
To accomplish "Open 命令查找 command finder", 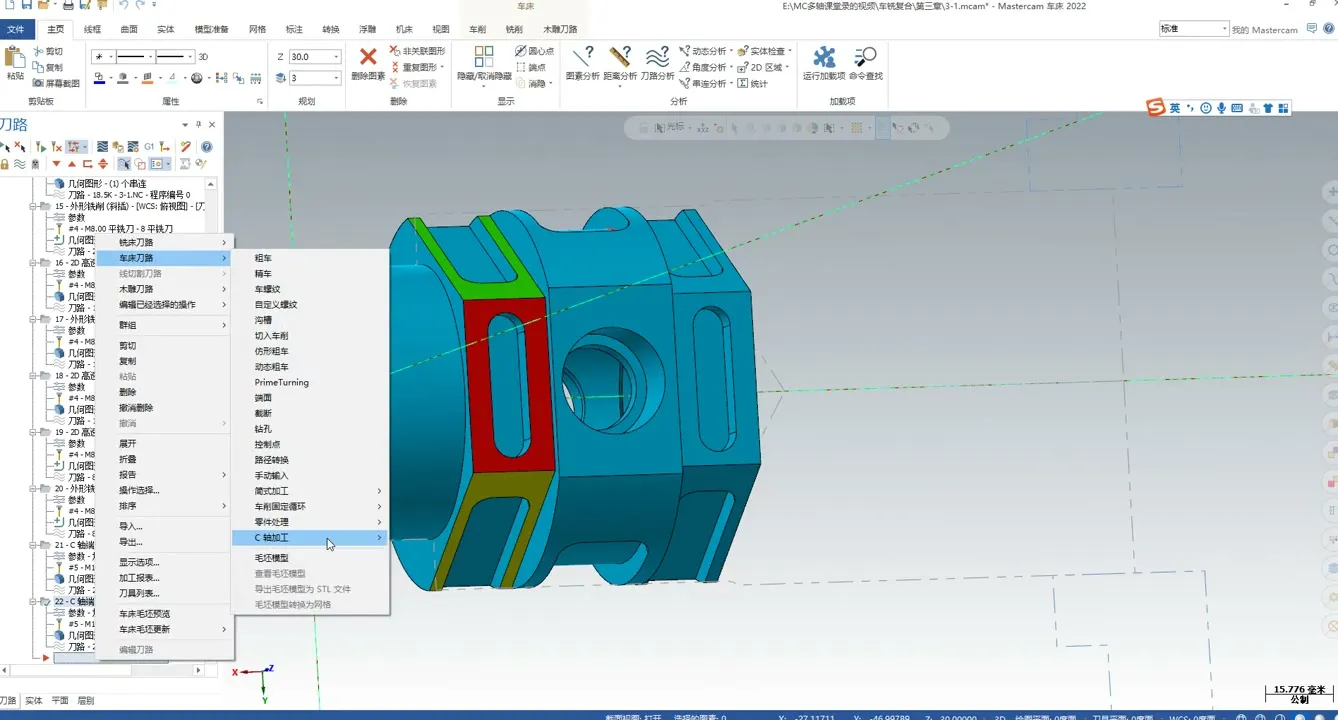I will click(x=865, y=58).
